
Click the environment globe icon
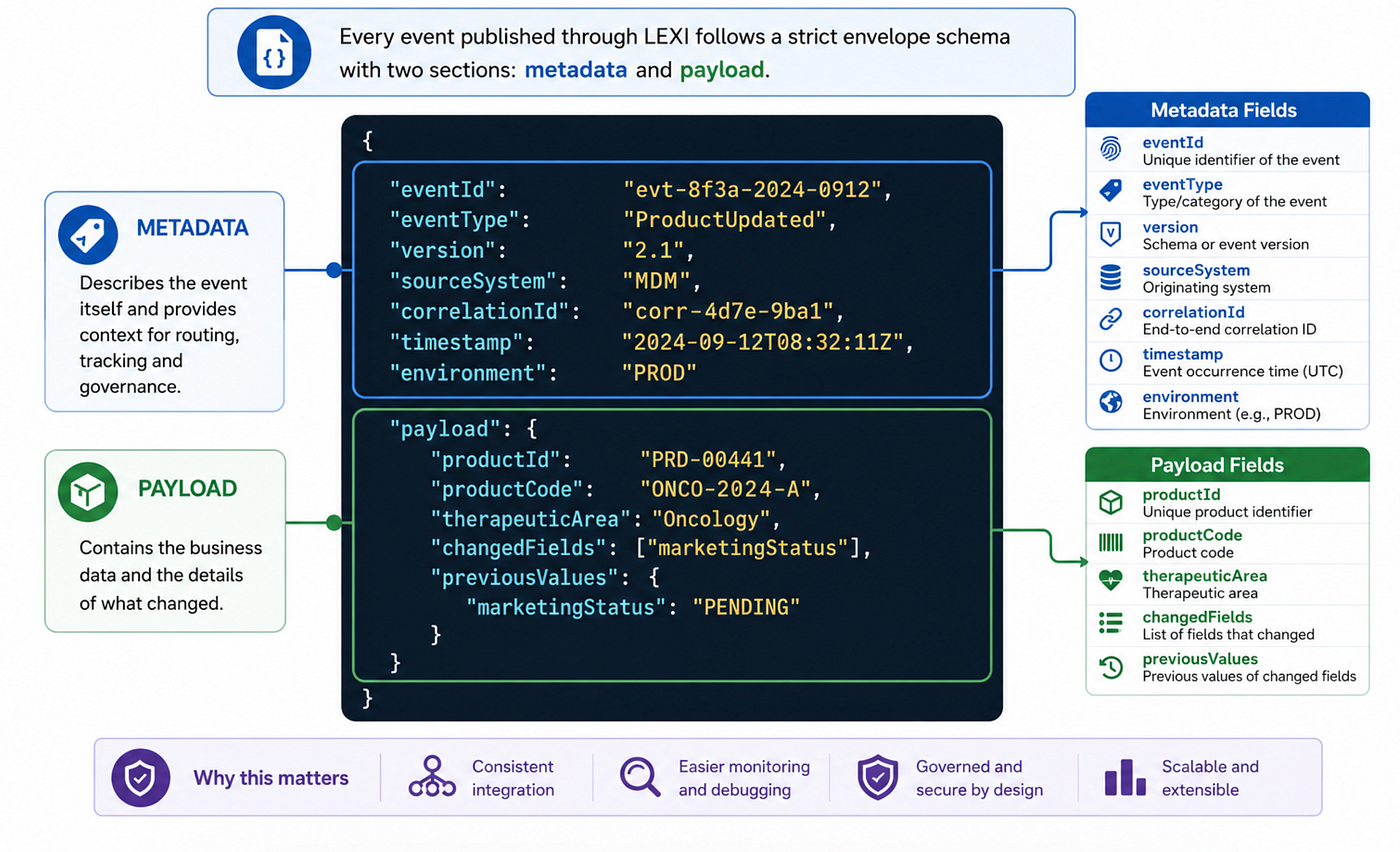pyautogui.click(x=1110, y=403)
